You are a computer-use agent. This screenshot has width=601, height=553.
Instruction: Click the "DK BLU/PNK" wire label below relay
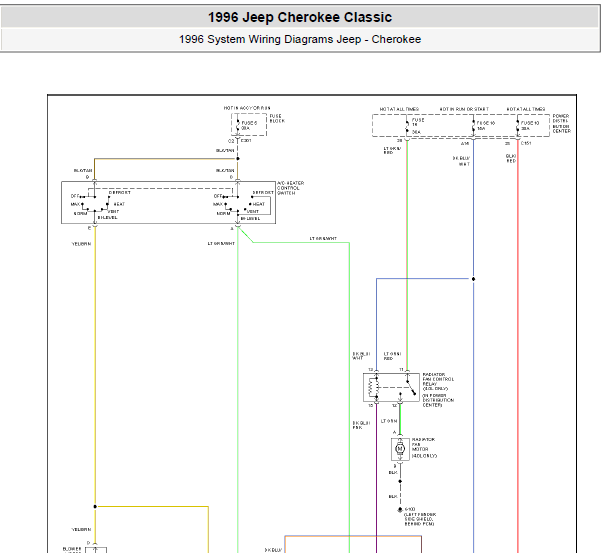(361, 425)
